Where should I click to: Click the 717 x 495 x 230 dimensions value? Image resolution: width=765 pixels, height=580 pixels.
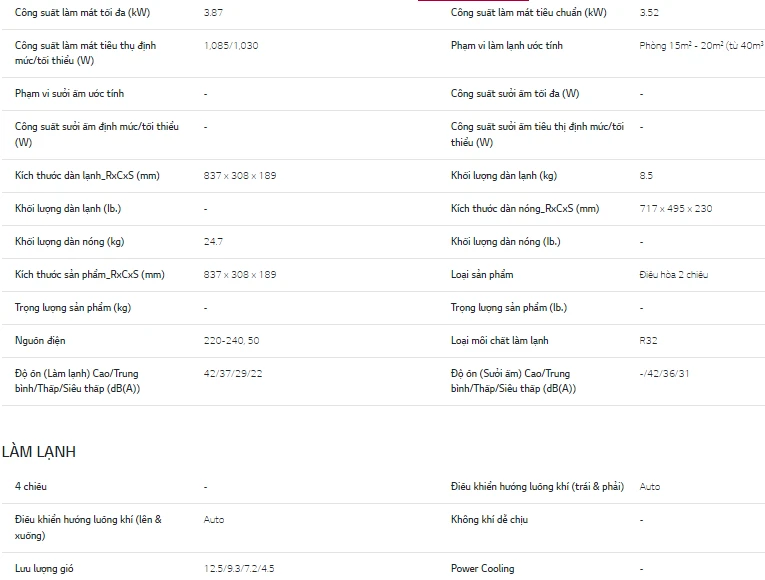[676, 209]
